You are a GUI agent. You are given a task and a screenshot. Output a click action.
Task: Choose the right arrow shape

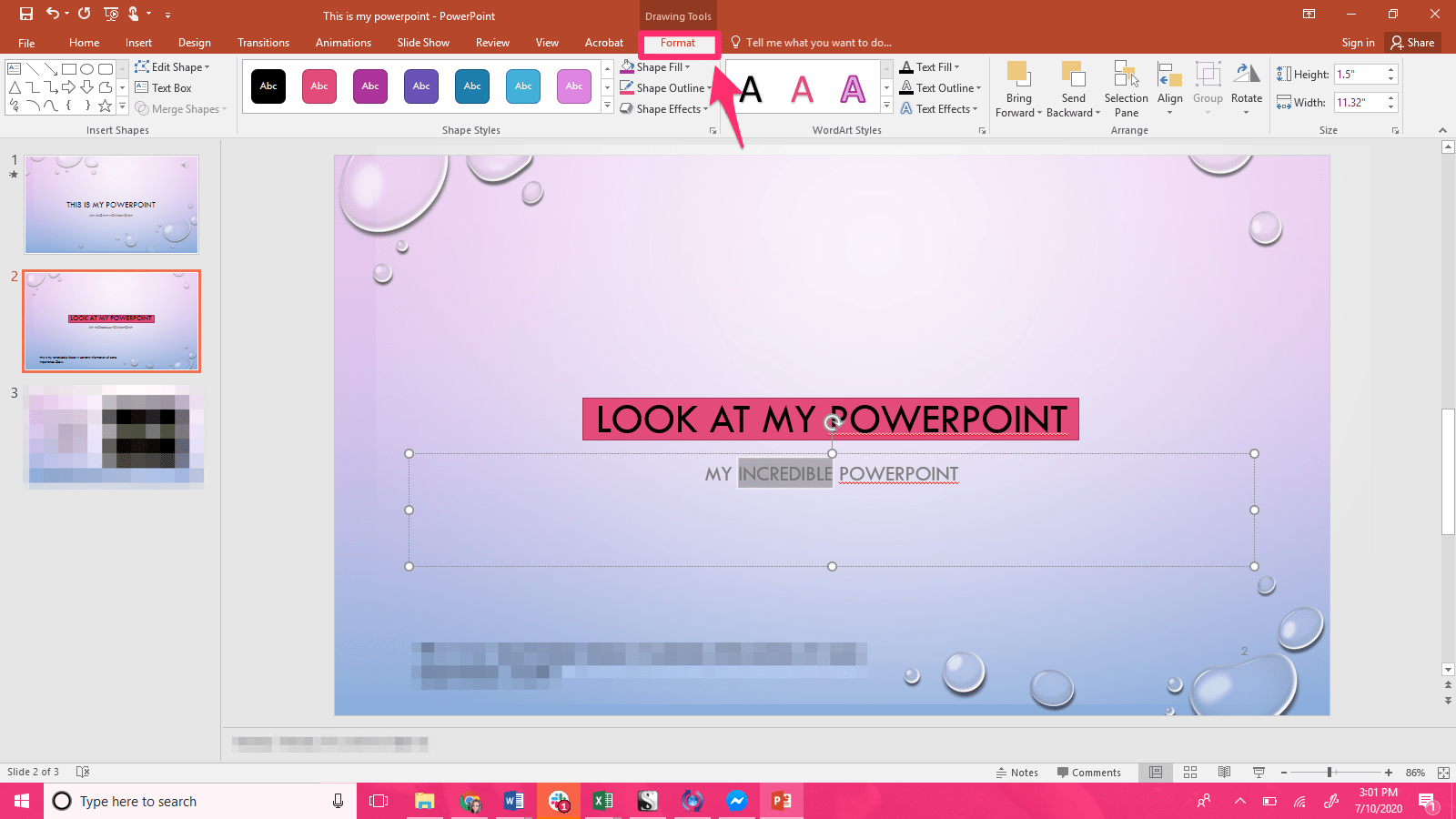coord(68,87)
